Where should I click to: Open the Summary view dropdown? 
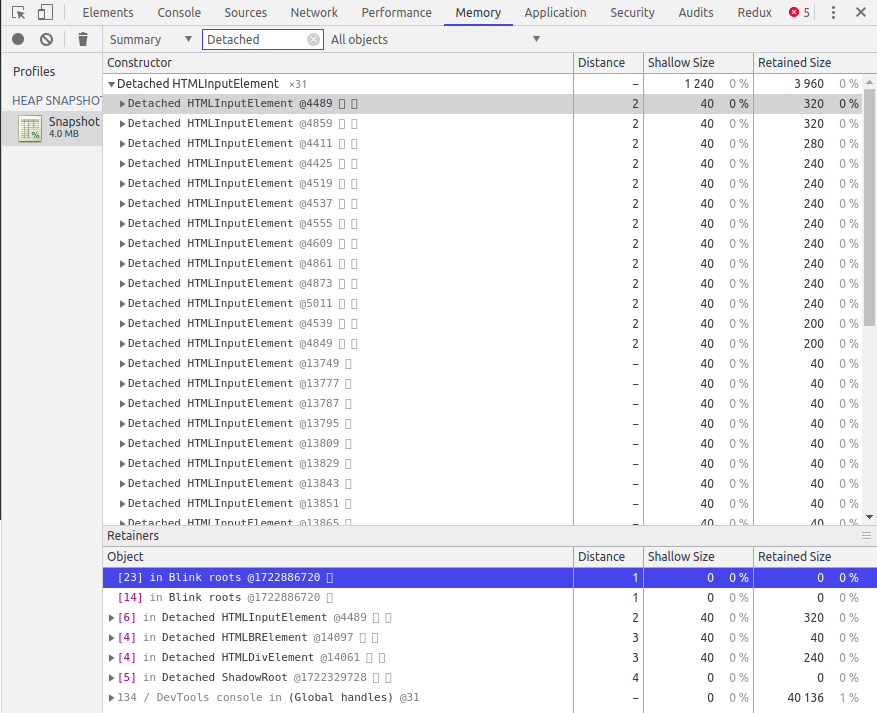coord(150,39)
